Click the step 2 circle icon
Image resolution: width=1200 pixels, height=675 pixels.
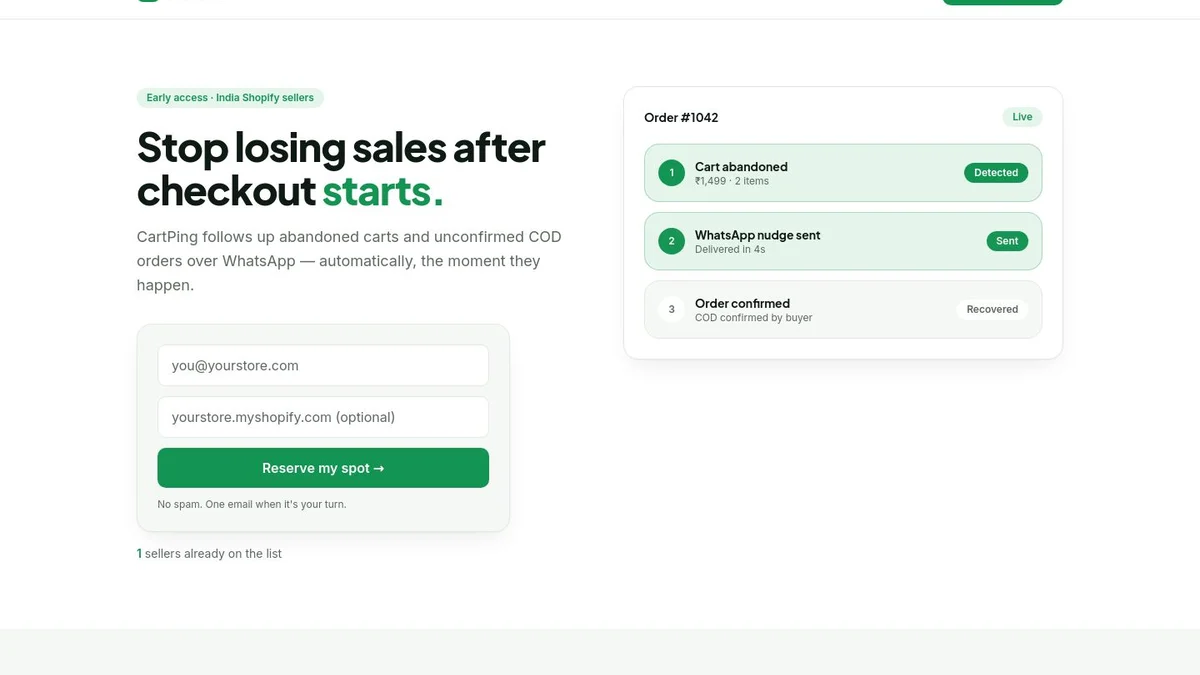click(672, 241)
